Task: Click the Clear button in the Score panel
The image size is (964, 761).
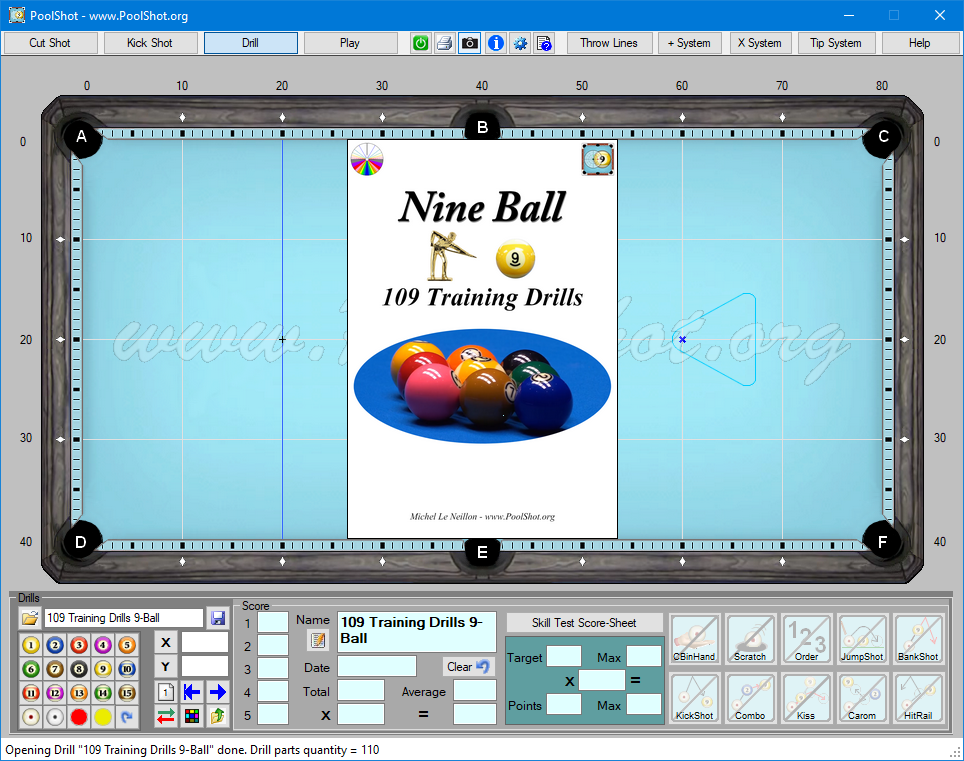Action: 468,666
